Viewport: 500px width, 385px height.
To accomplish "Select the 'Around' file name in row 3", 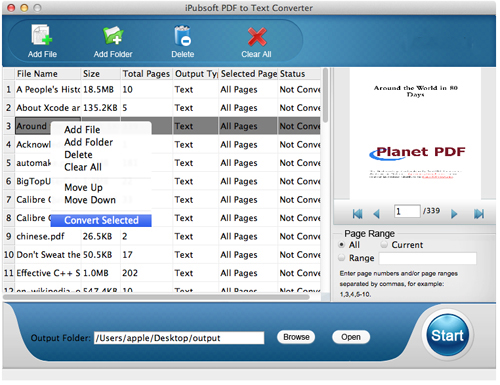I will pyautogui.click(x=32, y=126).
